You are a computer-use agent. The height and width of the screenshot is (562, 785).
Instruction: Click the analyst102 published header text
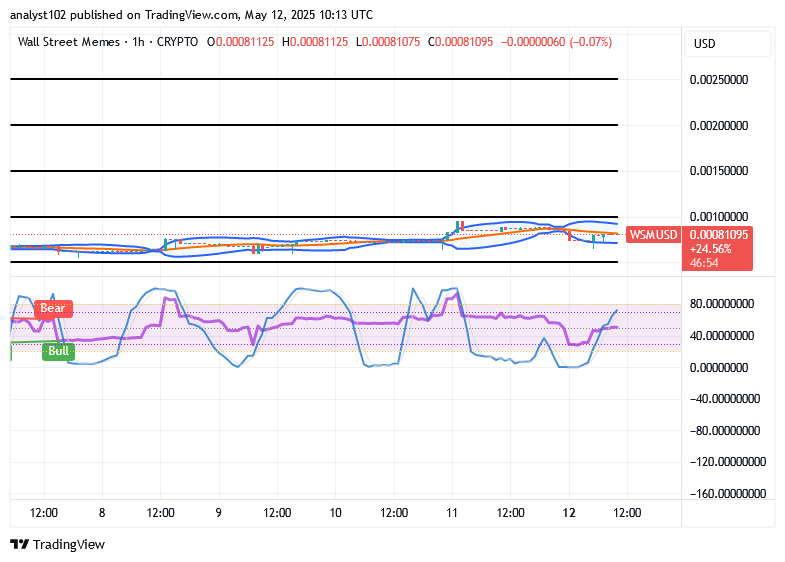pos(191,15)
